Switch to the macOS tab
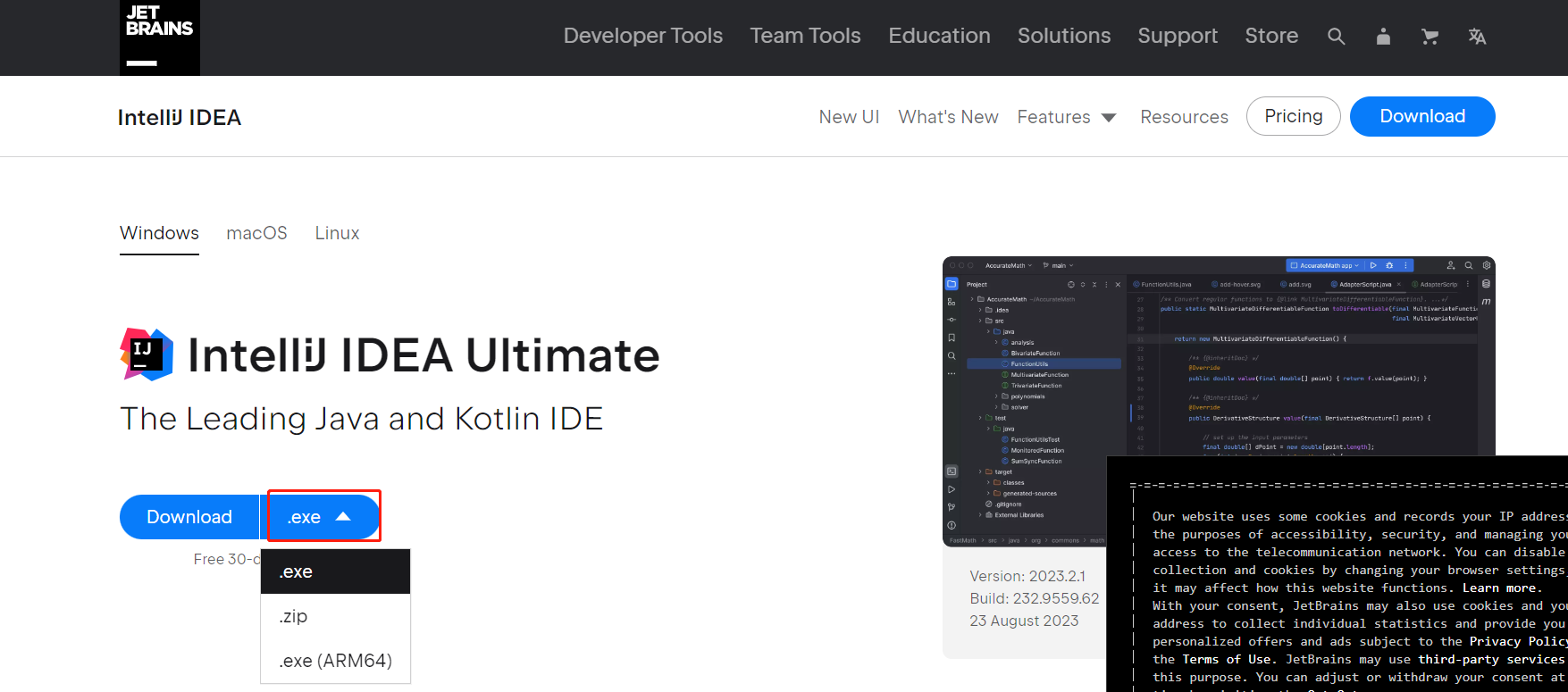Screen dimensions: 1568x692 (256, 233)
